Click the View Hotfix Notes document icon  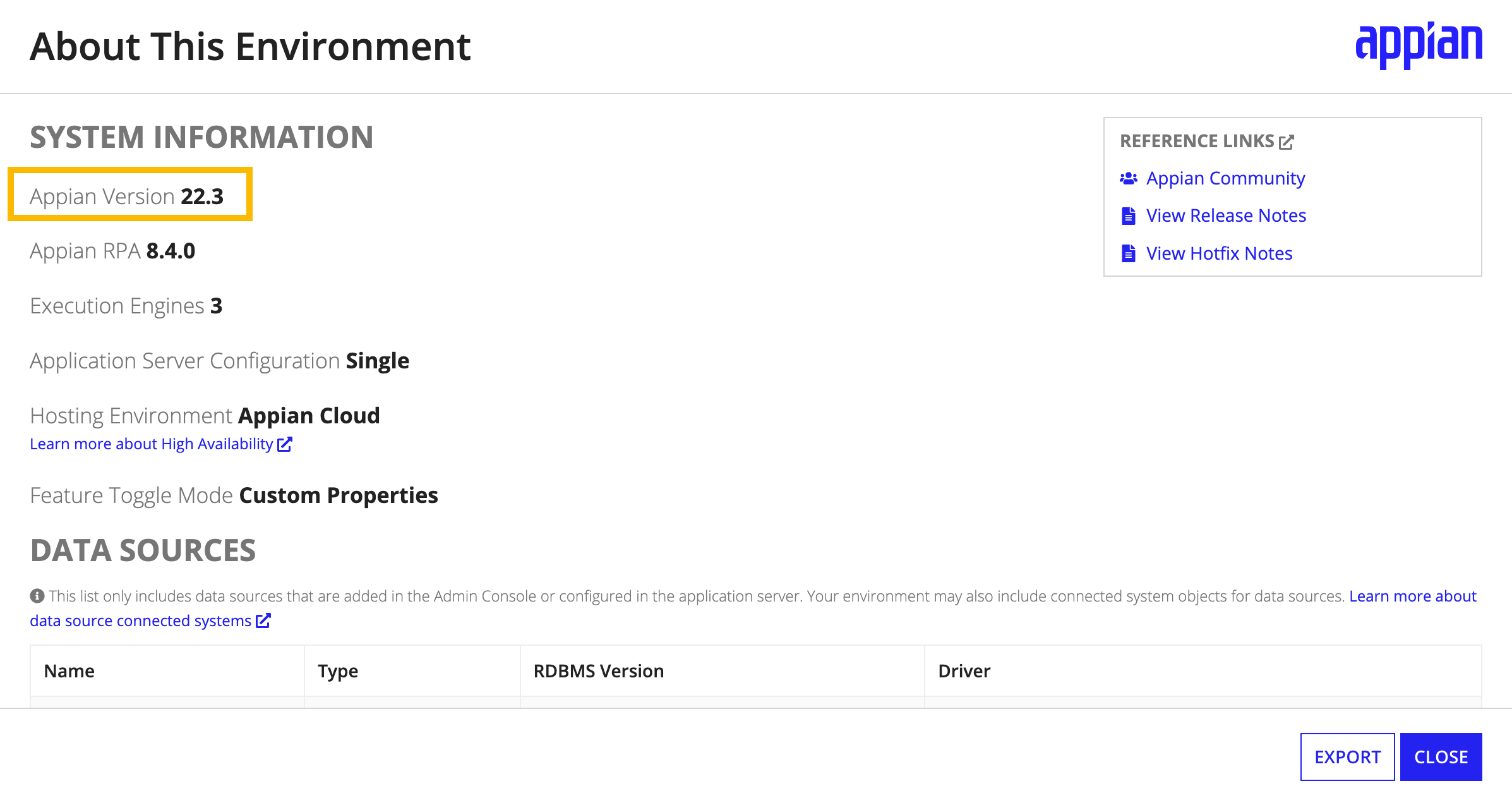1128,253
